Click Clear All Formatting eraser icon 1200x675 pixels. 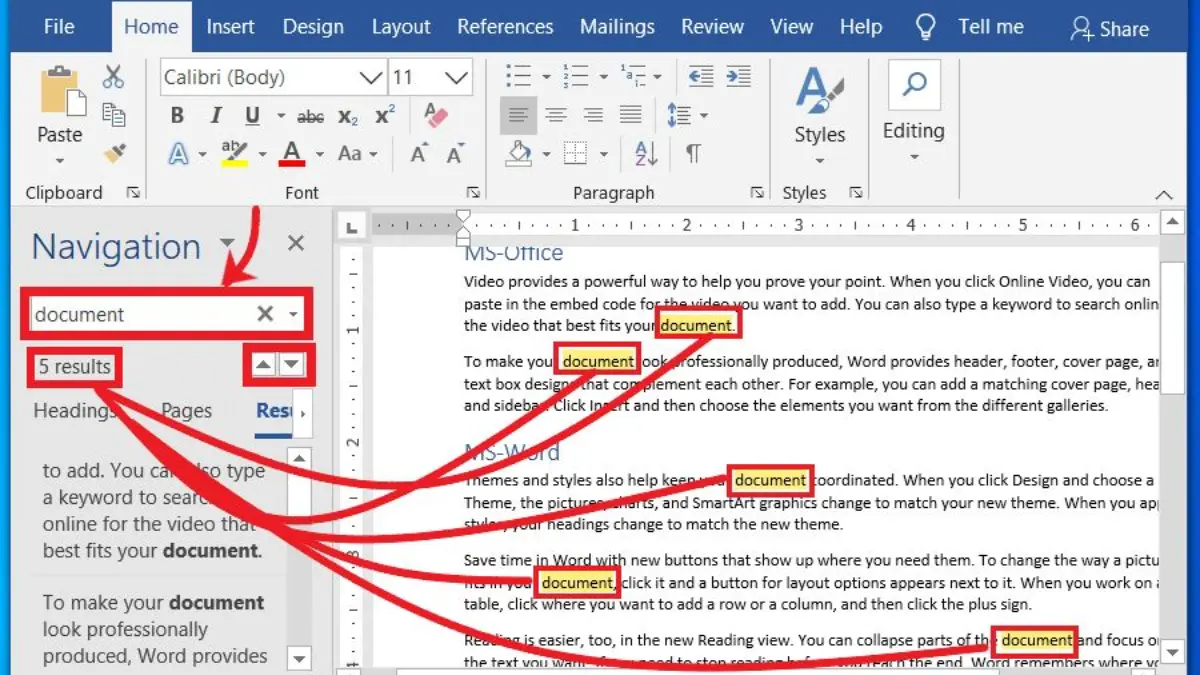pos(436,115)
